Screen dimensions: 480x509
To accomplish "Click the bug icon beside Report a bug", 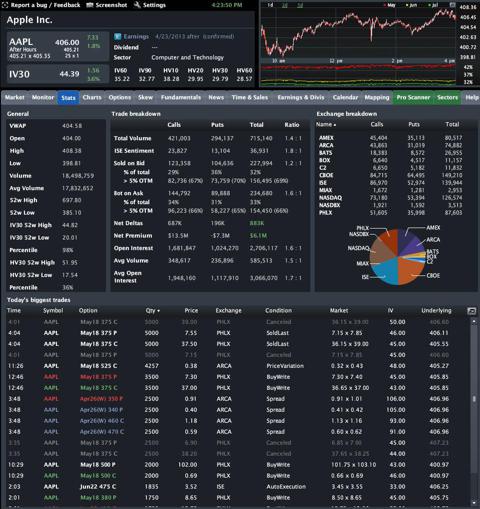I will coord(6,5).
